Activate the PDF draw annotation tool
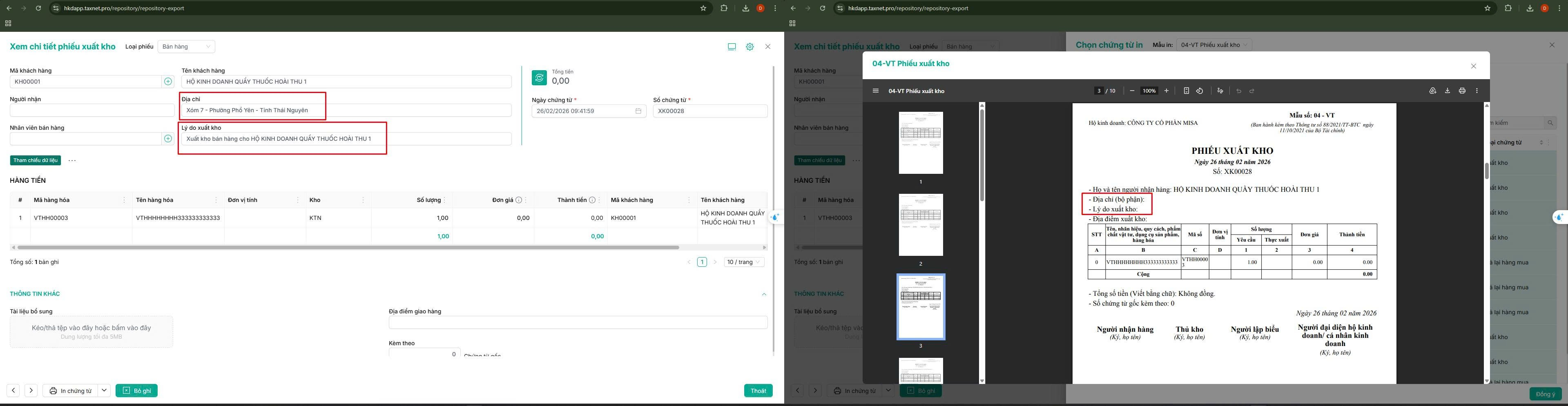The image size is (1568, 406). pyautogui.click(x=1220, y=91)
